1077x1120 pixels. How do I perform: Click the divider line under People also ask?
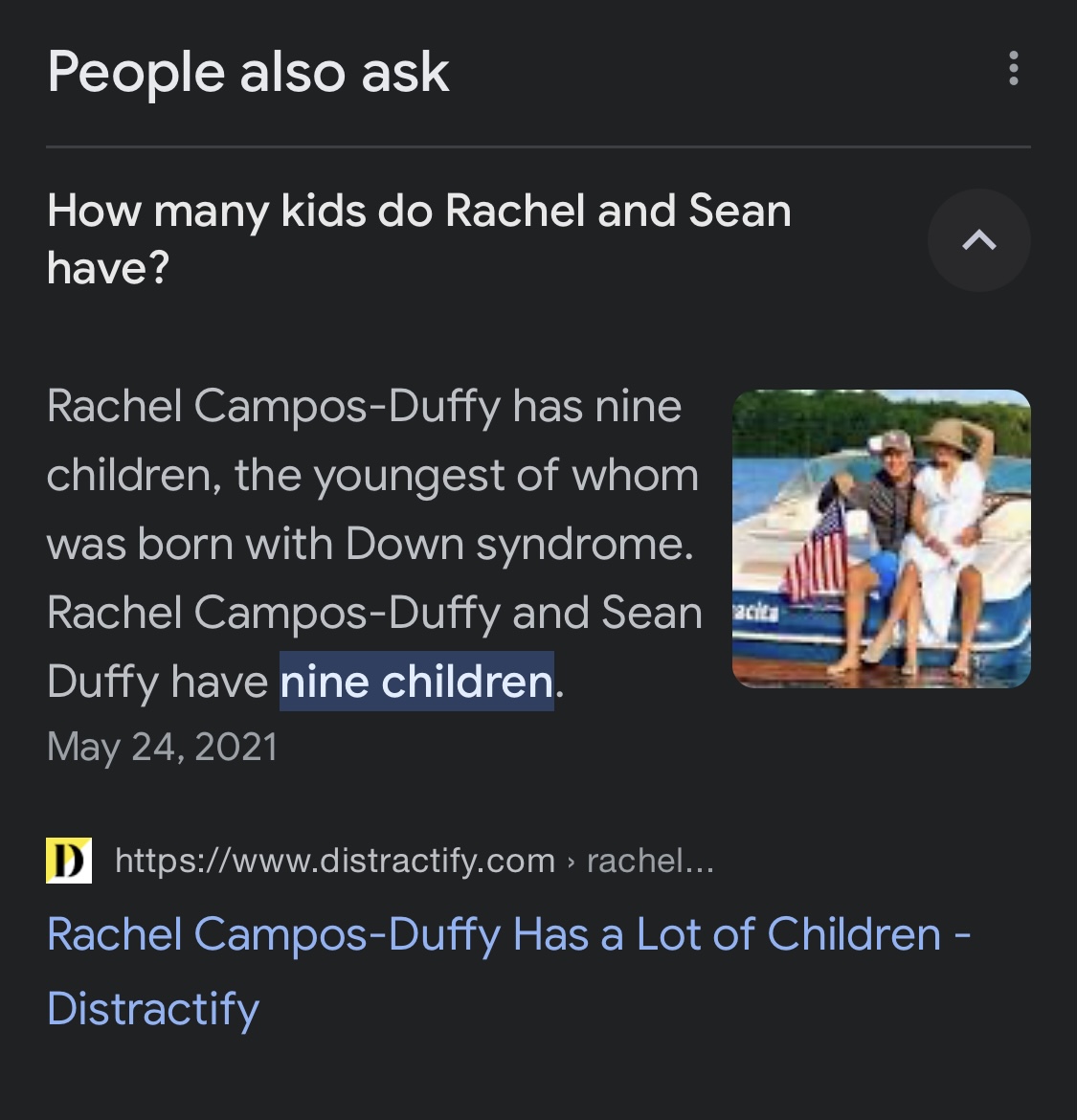pyautogui.click(x=538, y=146)
